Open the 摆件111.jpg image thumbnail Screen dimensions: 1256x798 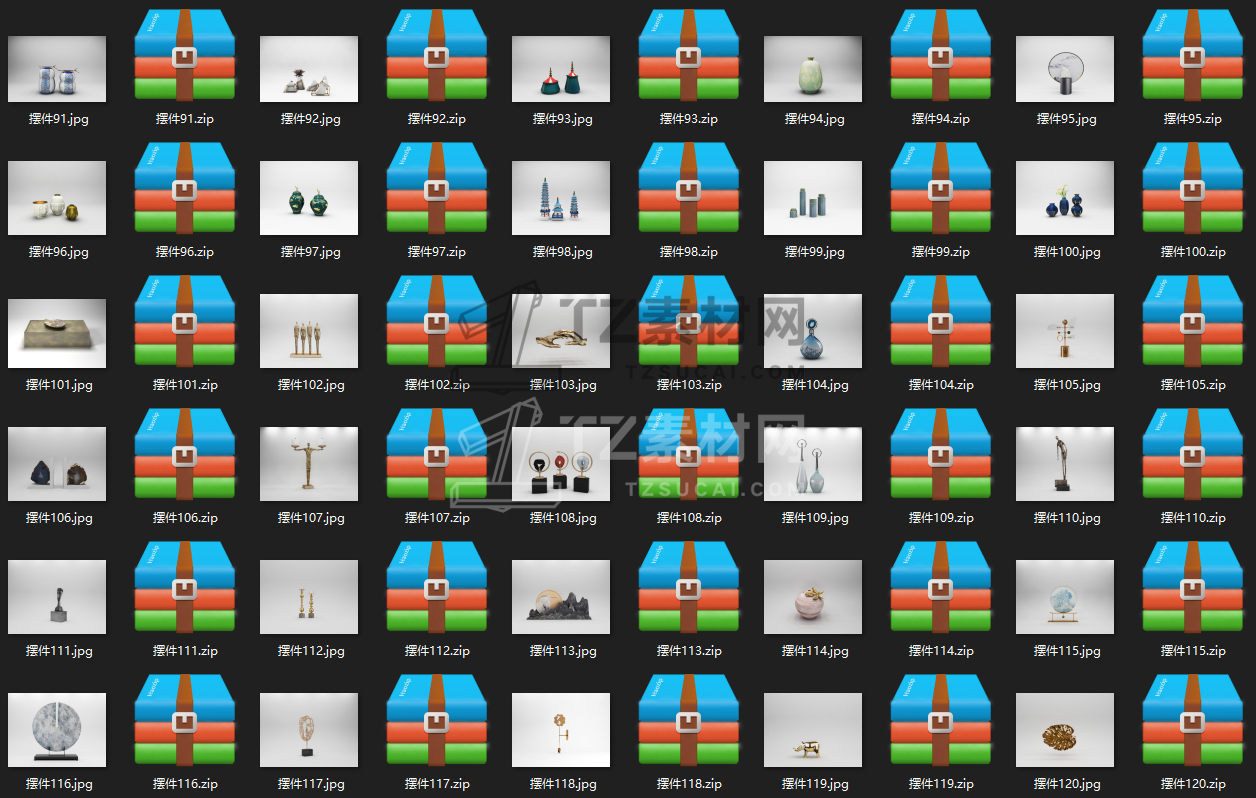[x=57, y=597]
